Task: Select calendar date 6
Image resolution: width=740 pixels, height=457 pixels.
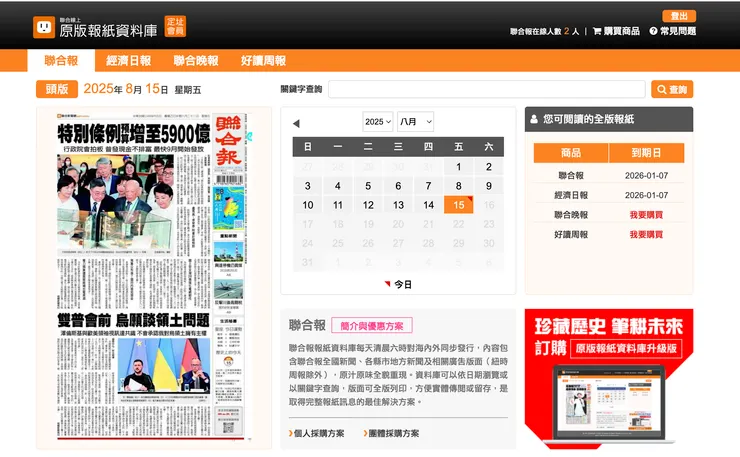Action: [398, 186]
